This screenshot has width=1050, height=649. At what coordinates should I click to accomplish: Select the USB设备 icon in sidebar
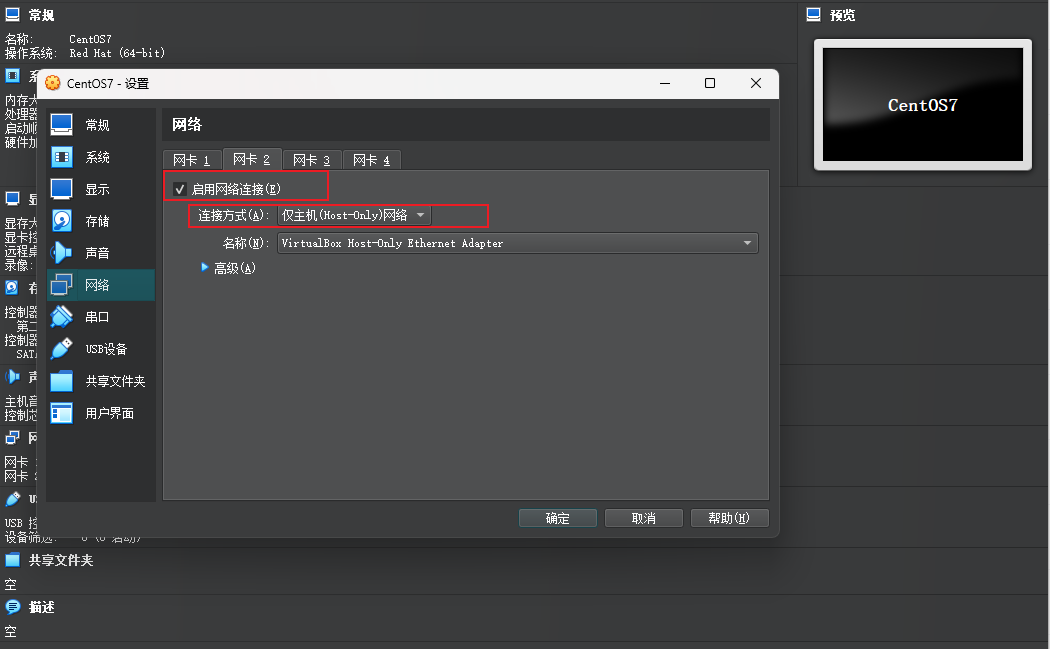pyautogui.click(x=62, y=348)
